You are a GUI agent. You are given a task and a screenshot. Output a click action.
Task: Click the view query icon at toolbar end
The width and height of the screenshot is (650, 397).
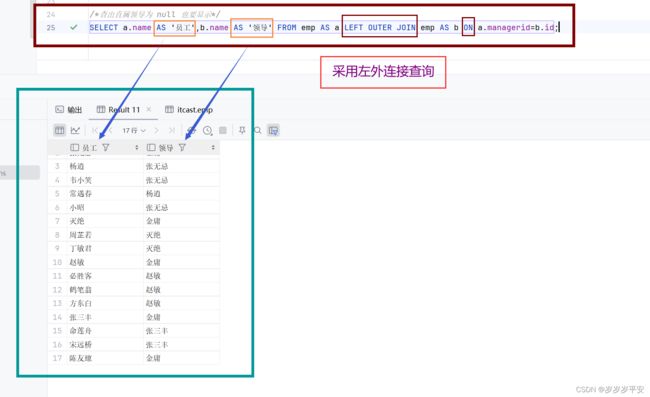tap(273, 131)
